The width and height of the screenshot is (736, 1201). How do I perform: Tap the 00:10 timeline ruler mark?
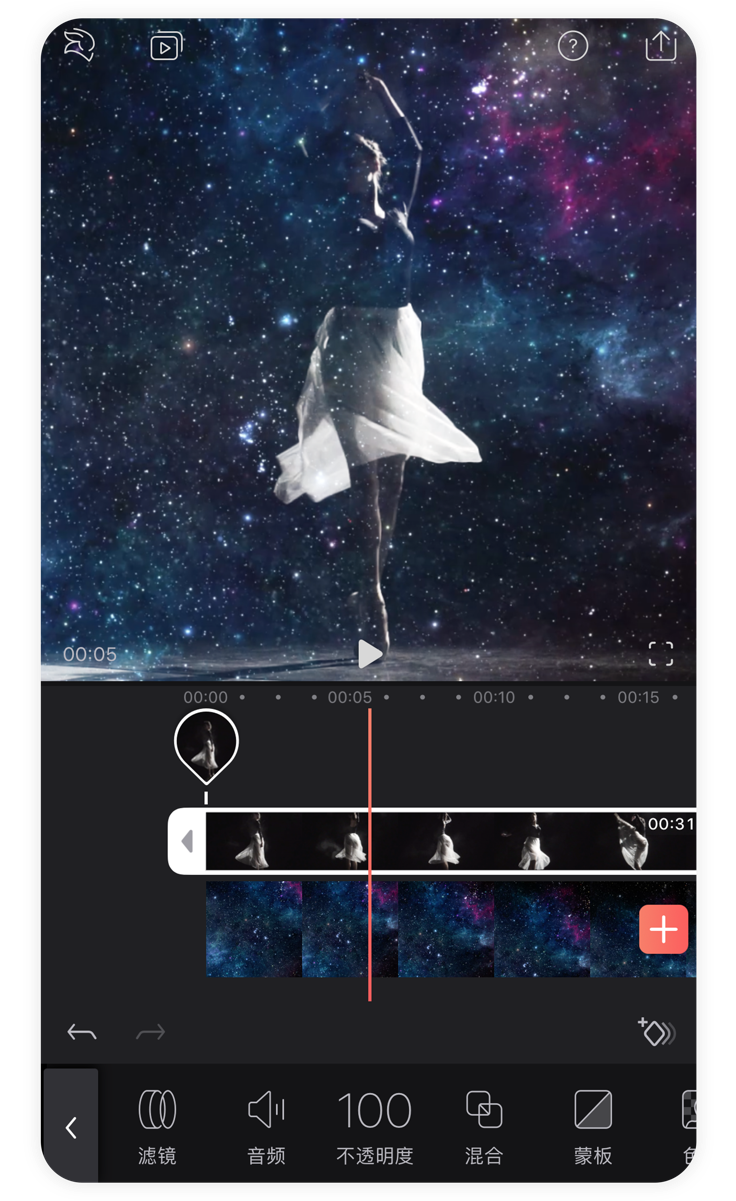(x=494, y=697)
